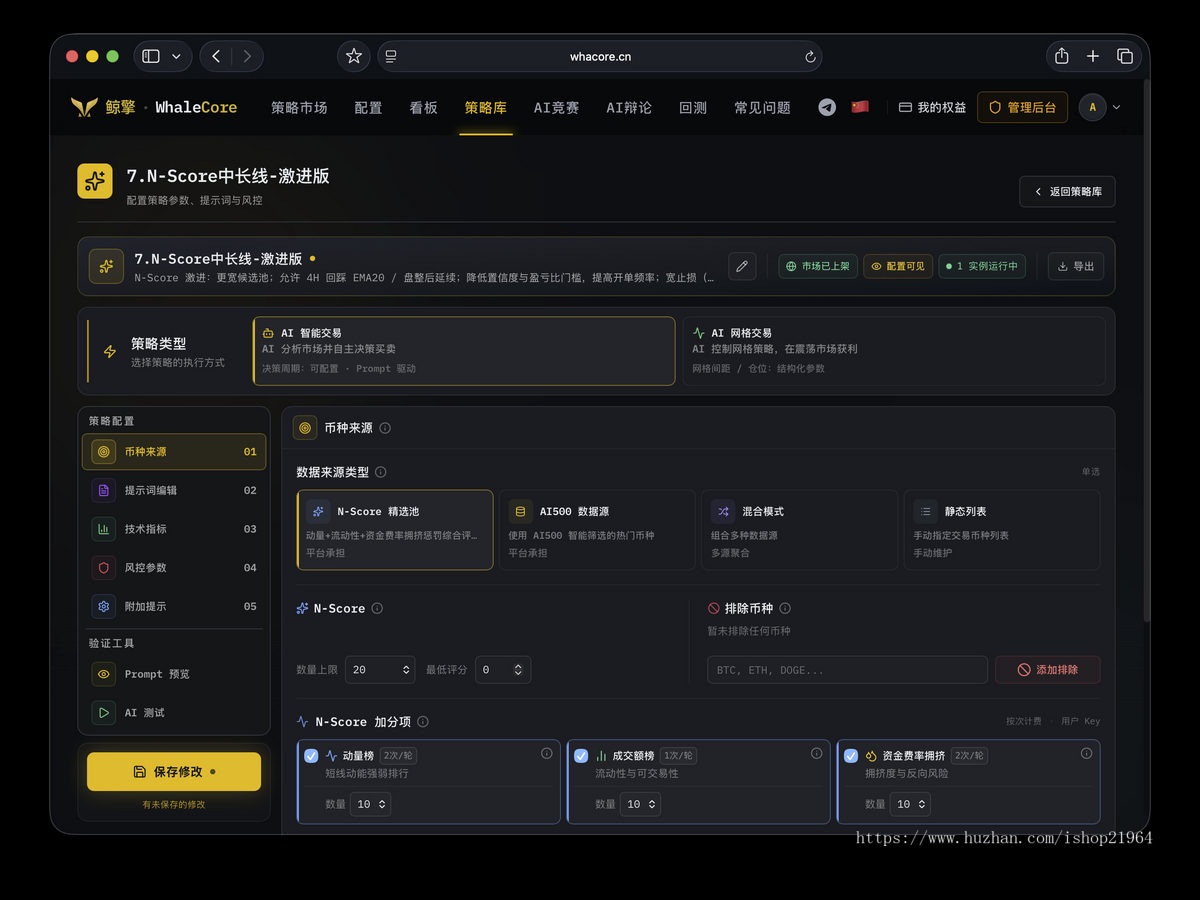Toggle the 动量榜 checkbox
The width and height of the screenshot is (1200, 900).
click(311, 756)
